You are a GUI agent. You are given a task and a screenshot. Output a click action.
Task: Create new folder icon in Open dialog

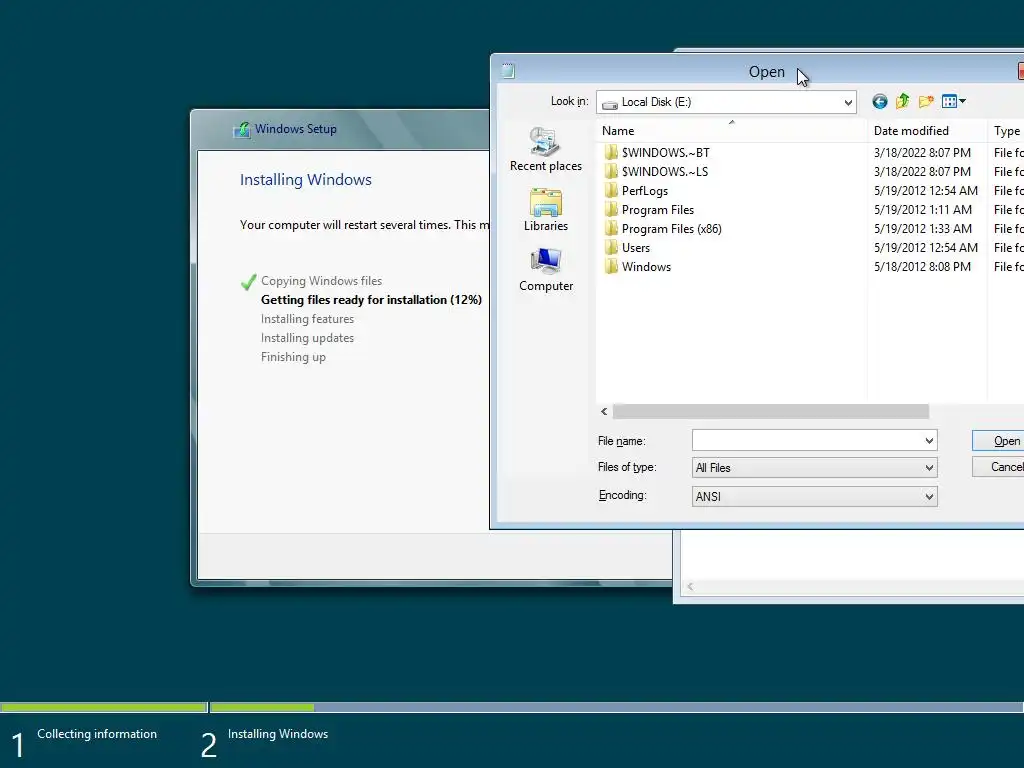click(926, 101)
